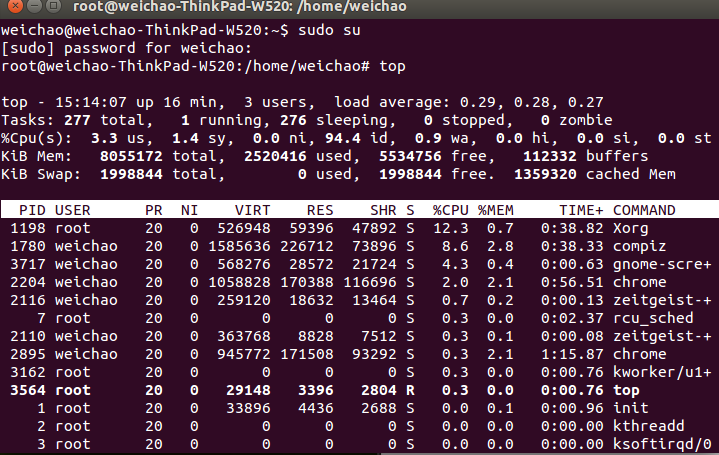Viewport: 719px width, 455px height.
Task: Click buffers value '112332'
Action: click(550, 156)
